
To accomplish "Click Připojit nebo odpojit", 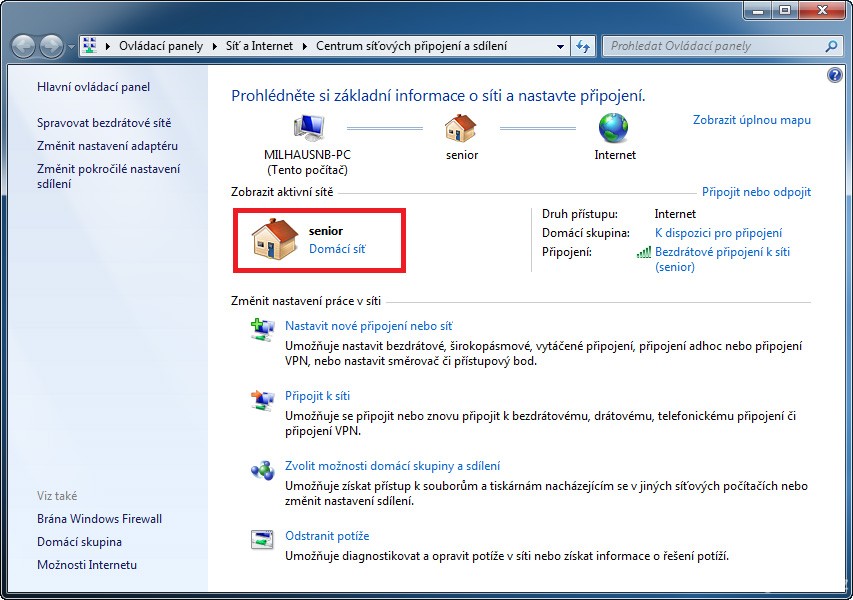I will click(756, 192).
